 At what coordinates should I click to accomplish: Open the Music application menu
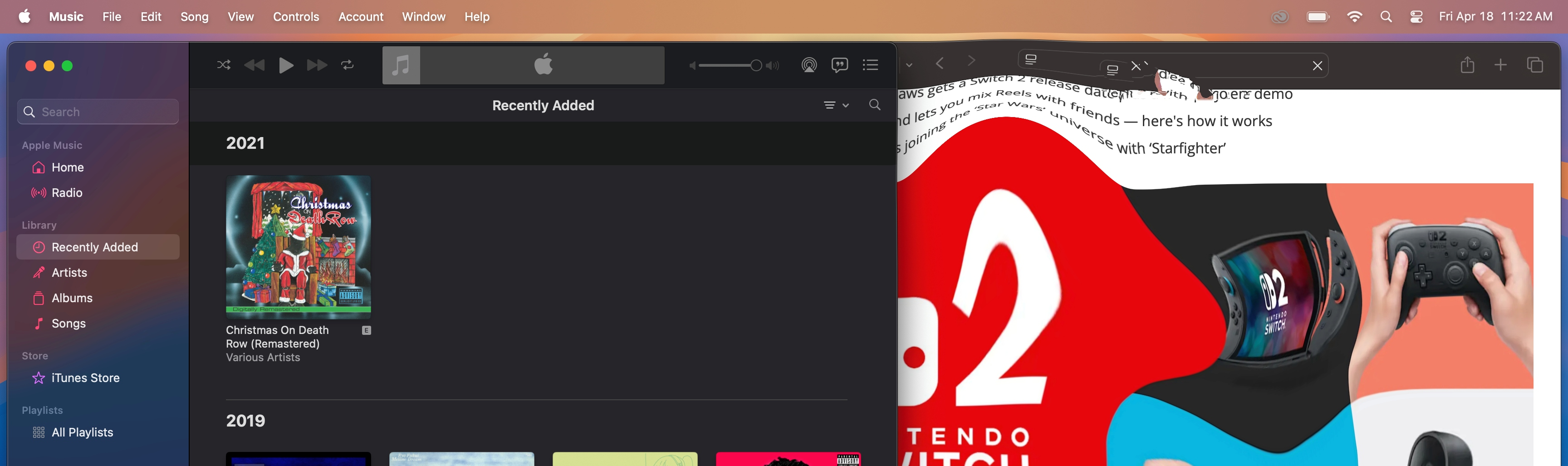(x=66, y=16)
